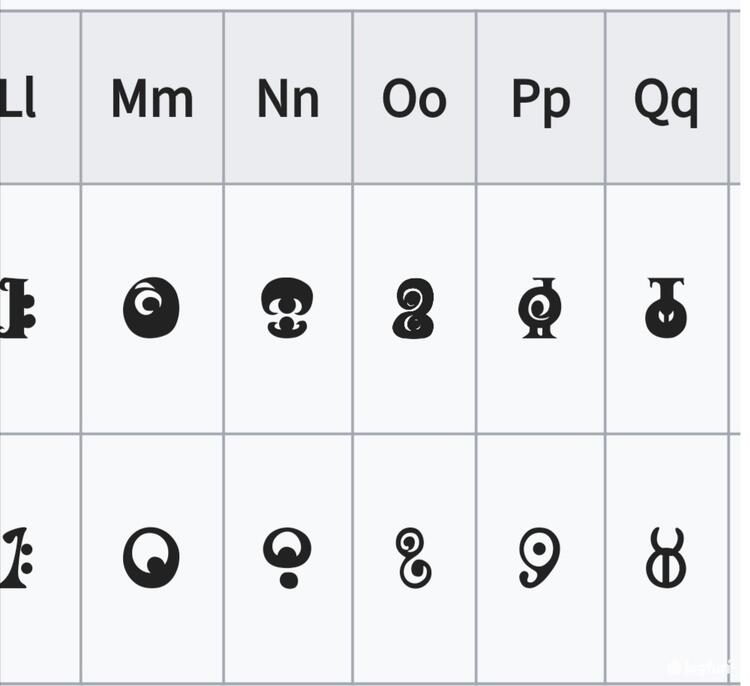Click the first-row glyph under Ll

click(18, 308)
